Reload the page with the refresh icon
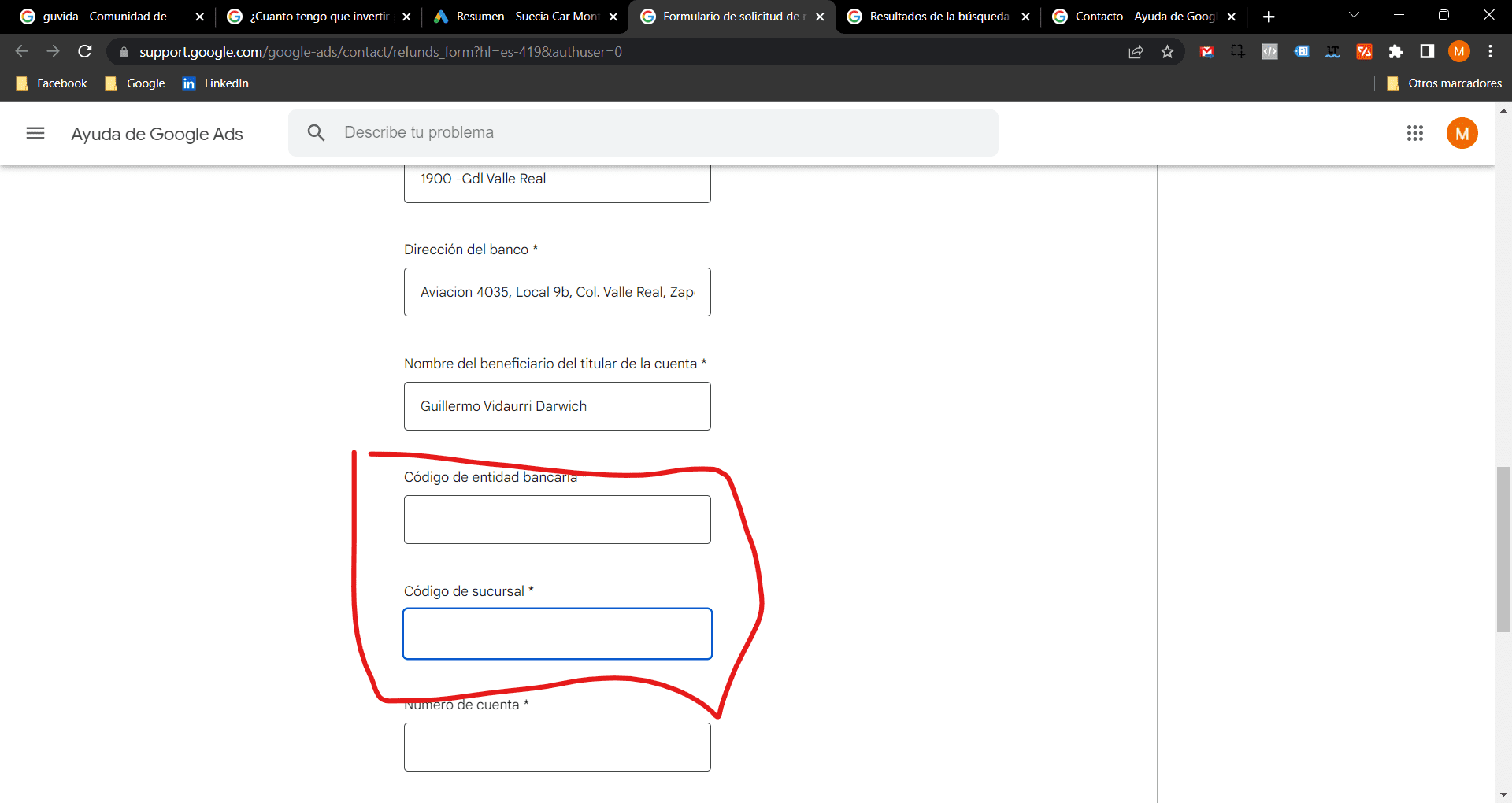This screenshot has height=803, width=1512. 85,52
